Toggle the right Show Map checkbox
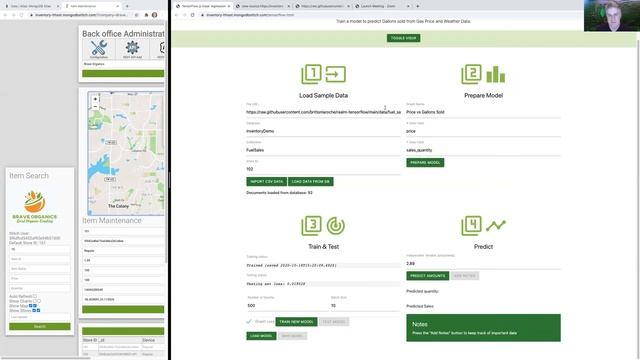Image resolution: width=640 pixels, height=360 pixels. 35,306
